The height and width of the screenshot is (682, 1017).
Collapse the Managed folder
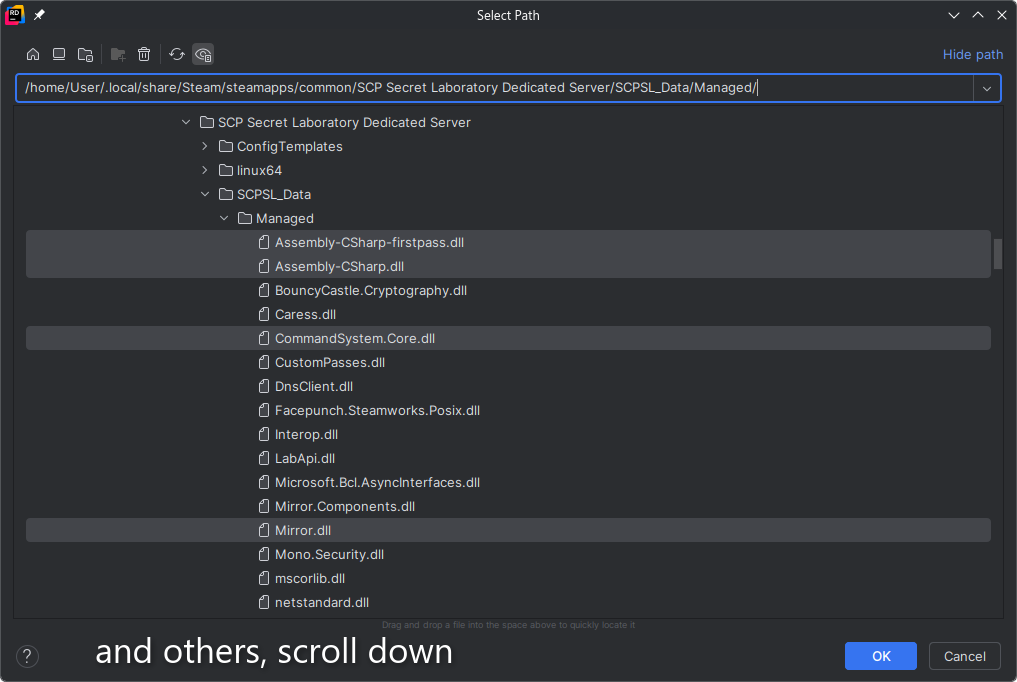click(224, 218)
